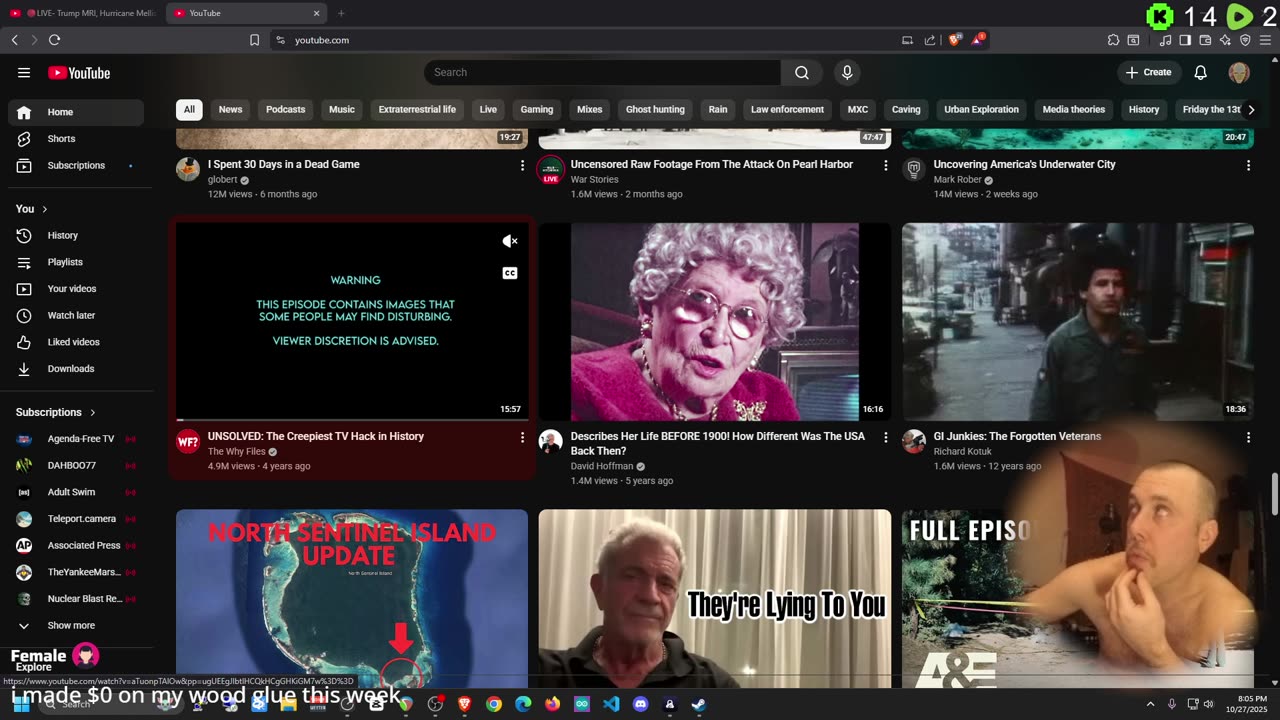This screenshot has height=720, width=1280.
Task: Toggle captions on the video preview
Action: pyautogui.click(x=510, y=273)
